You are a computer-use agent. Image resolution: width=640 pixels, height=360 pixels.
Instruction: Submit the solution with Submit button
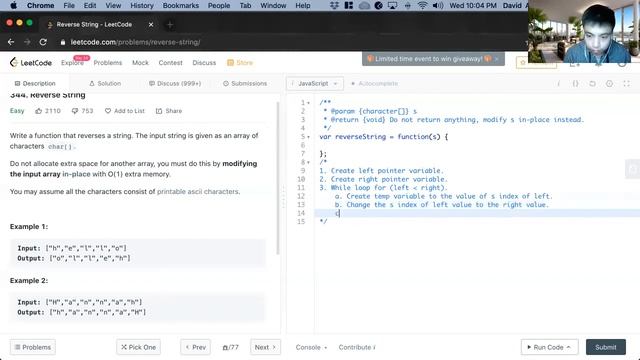pos(606,347)
